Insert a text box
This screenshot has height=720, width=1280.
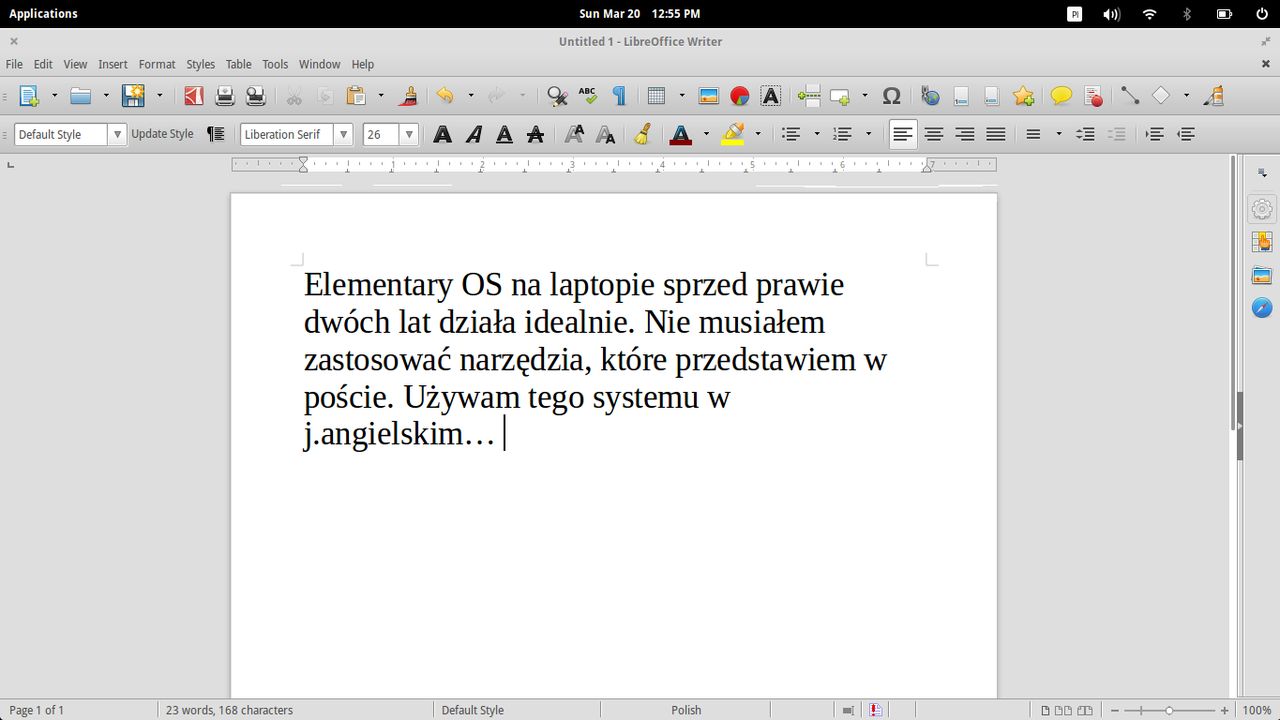coord(770,96)
